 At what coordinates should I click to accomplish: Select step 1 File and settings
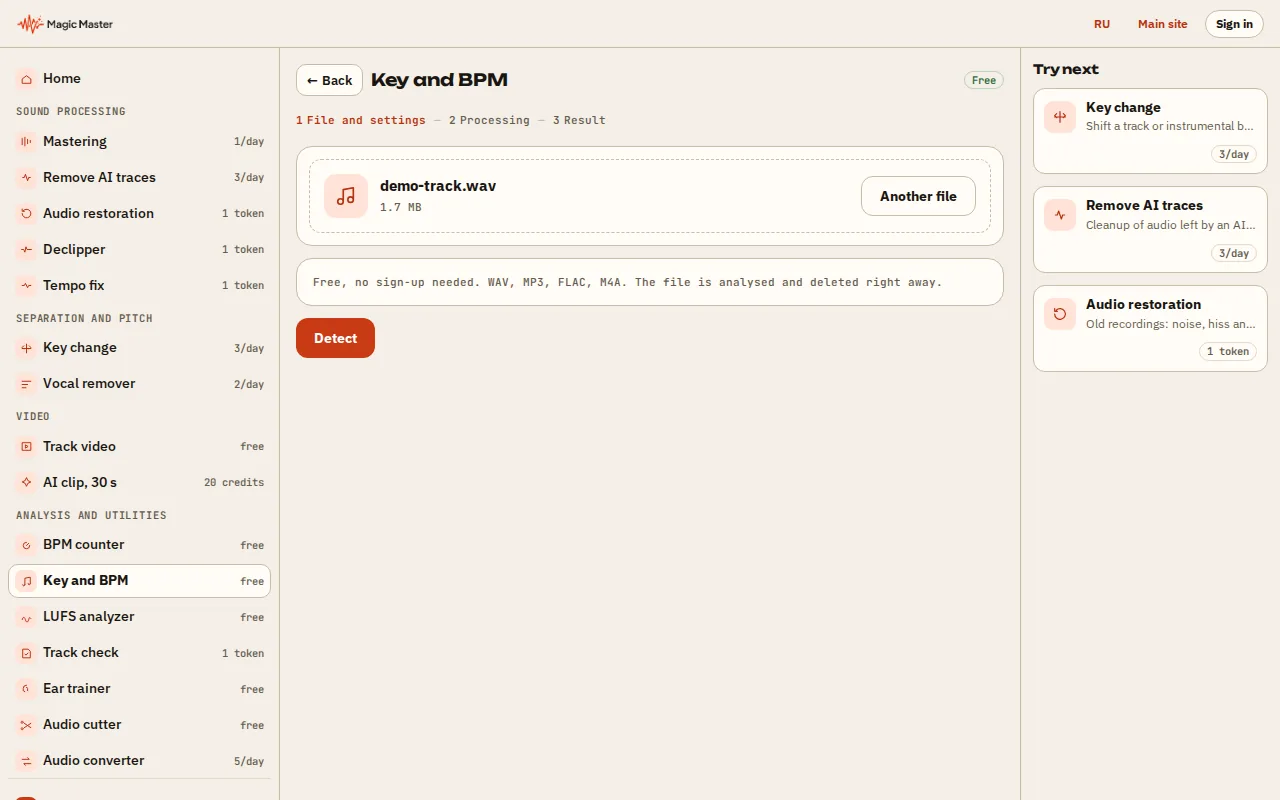click(x=361, y=120)
